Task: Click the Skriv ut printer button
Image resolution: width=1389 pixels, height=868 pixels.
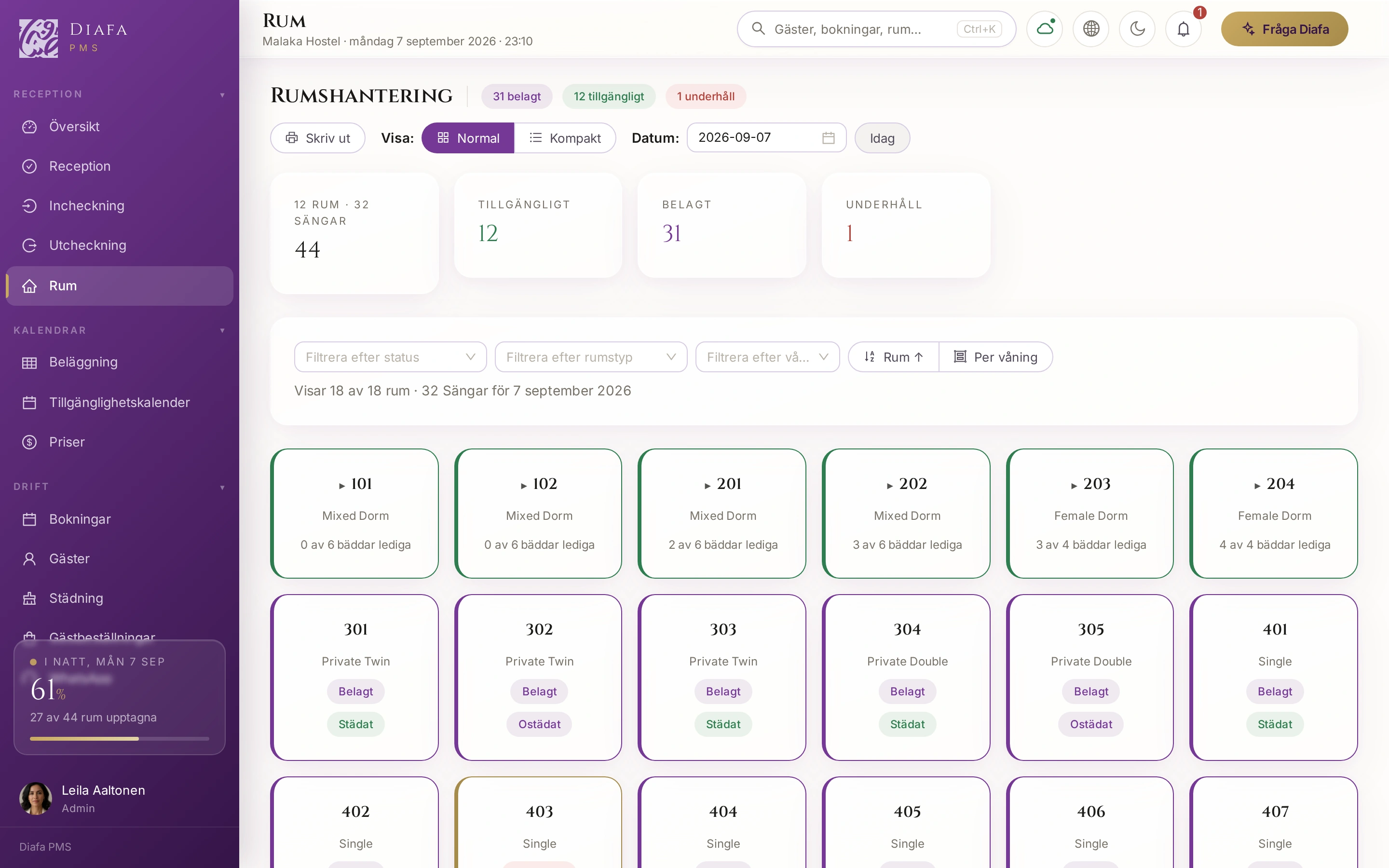Action: click(x=317, y=138)
